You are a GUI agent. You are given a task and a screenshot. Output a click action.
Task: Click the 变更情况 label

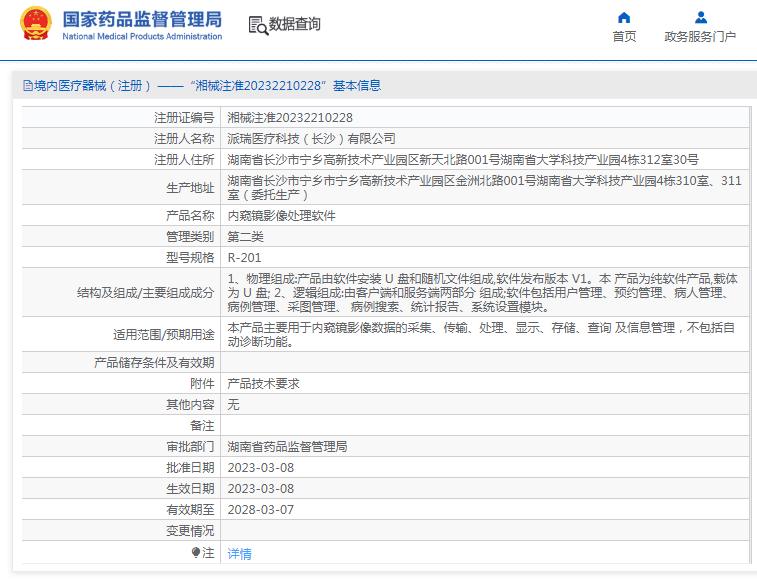[x=190, y=531]
